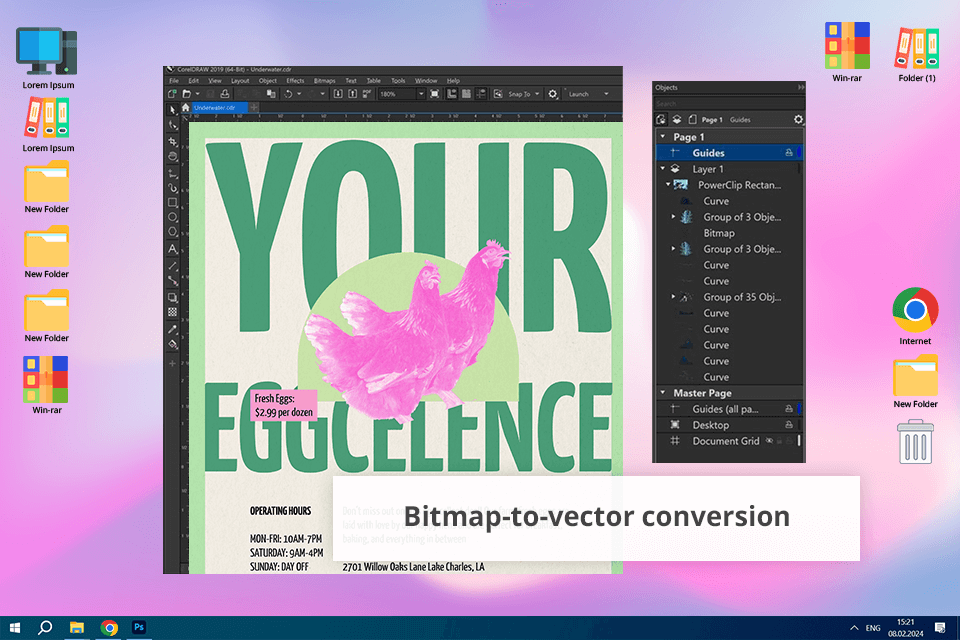Open the zoom level 180% dropdown
Viewport: 960px width, 640px height.
[421, 94]
